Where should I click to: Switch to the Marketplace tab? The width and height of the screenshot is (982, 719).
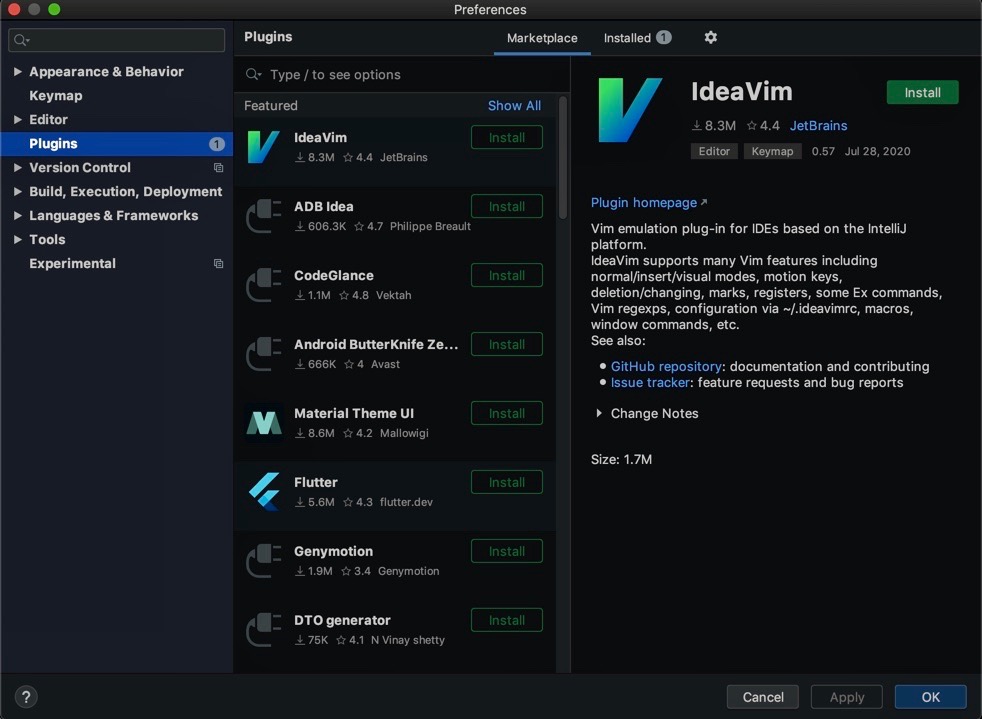pyautogui.click(x=542, y=38)
